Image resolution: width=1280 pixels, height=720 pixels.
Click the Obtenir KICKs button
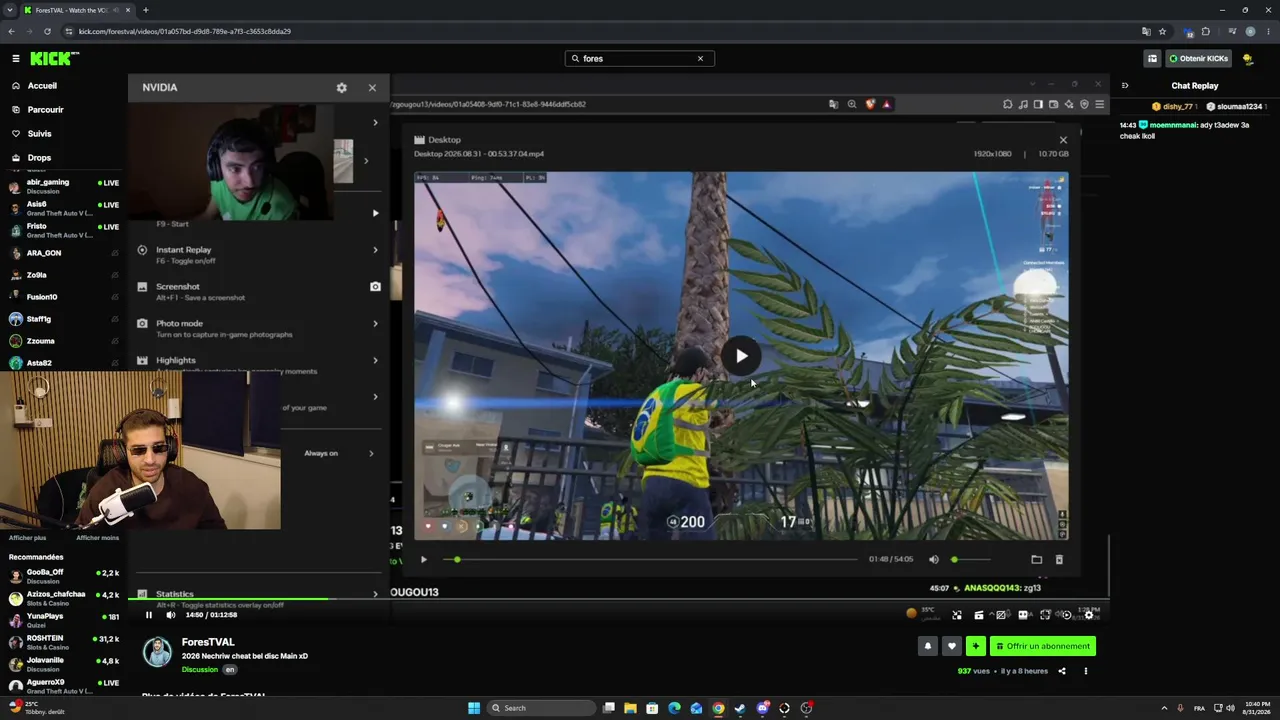pyautogui.click(x=1198, y=59)
